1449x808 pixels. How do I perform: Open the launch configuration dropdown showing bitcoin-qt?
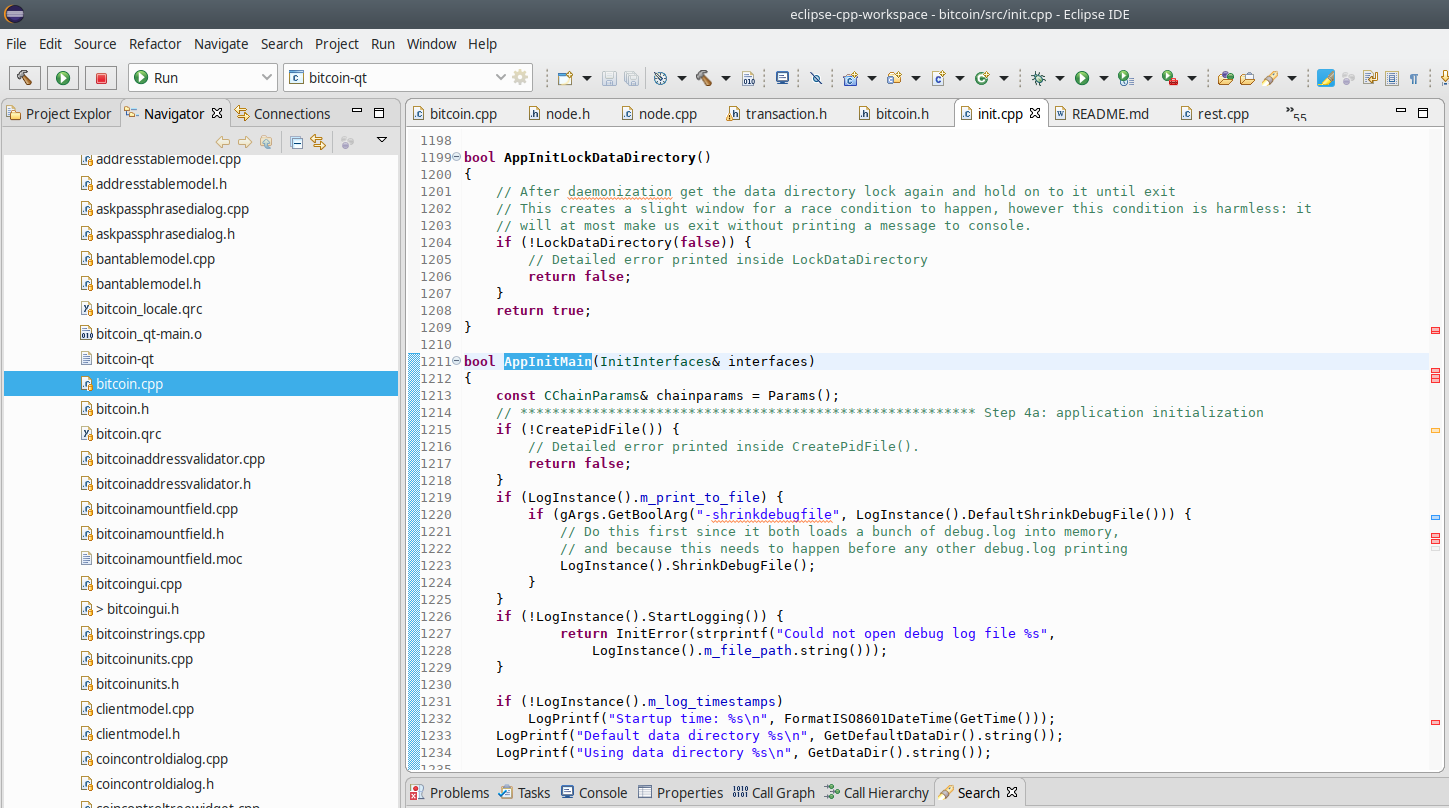coord(408,77)
